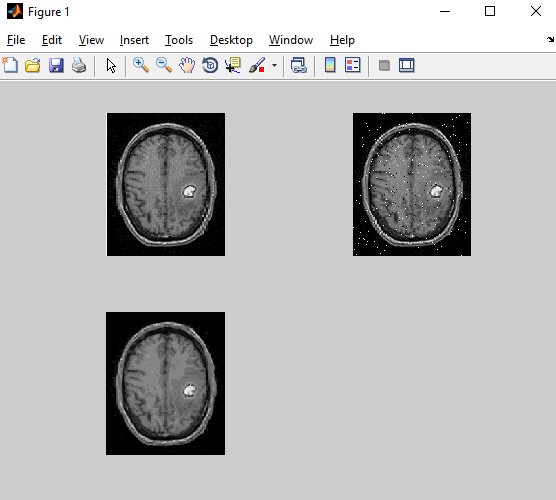Click the noisy brain image with speckles
This screenshot has height=500, width=556.
[x=412, y=184]
